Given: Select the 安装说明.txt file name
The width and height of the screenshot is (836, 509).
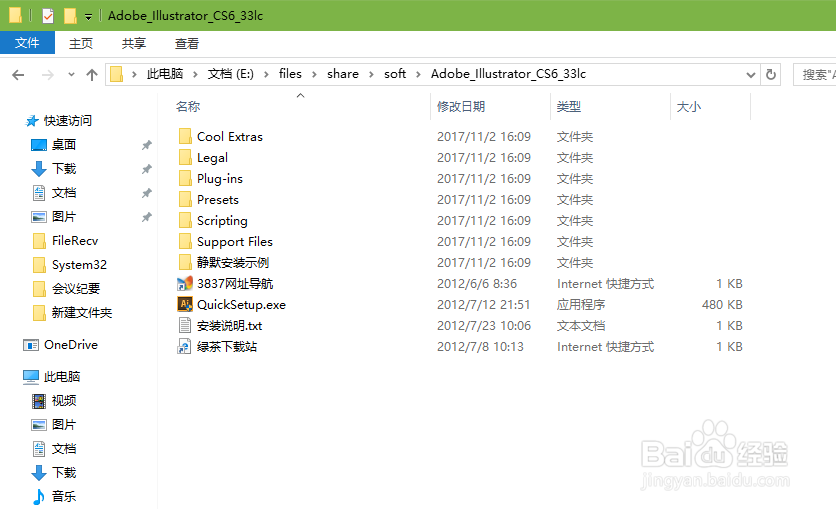Looking at the screenshot, I should 230,326.
